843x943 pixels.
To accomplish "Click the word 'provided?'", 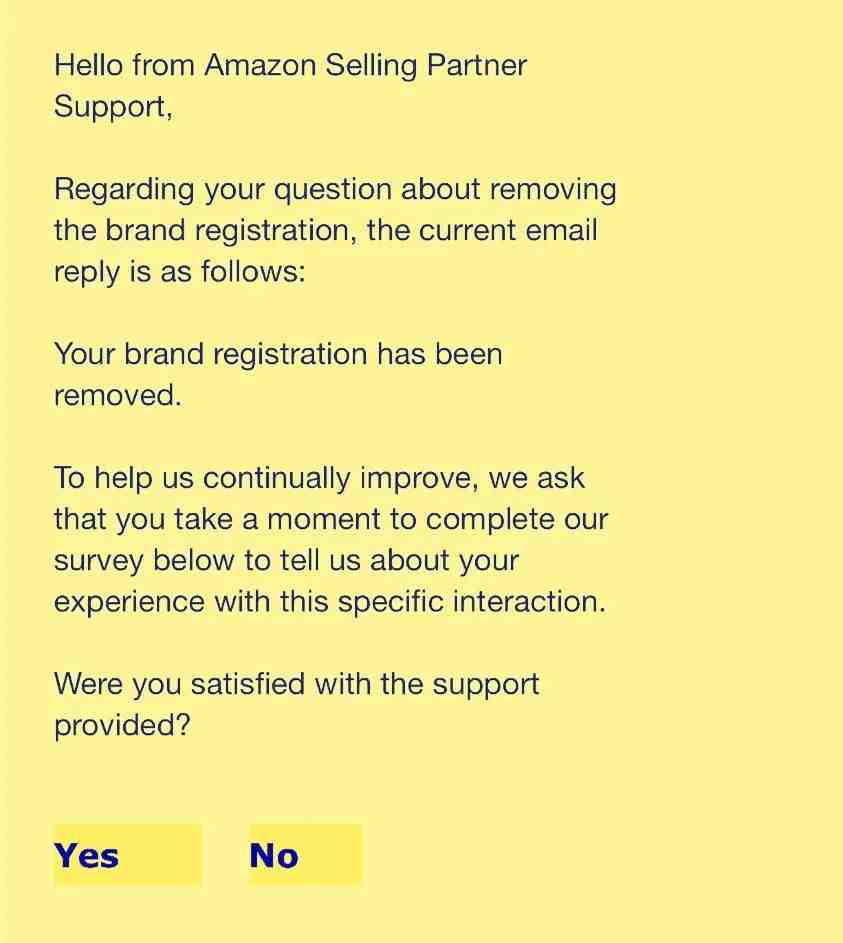I will (122, 726).
